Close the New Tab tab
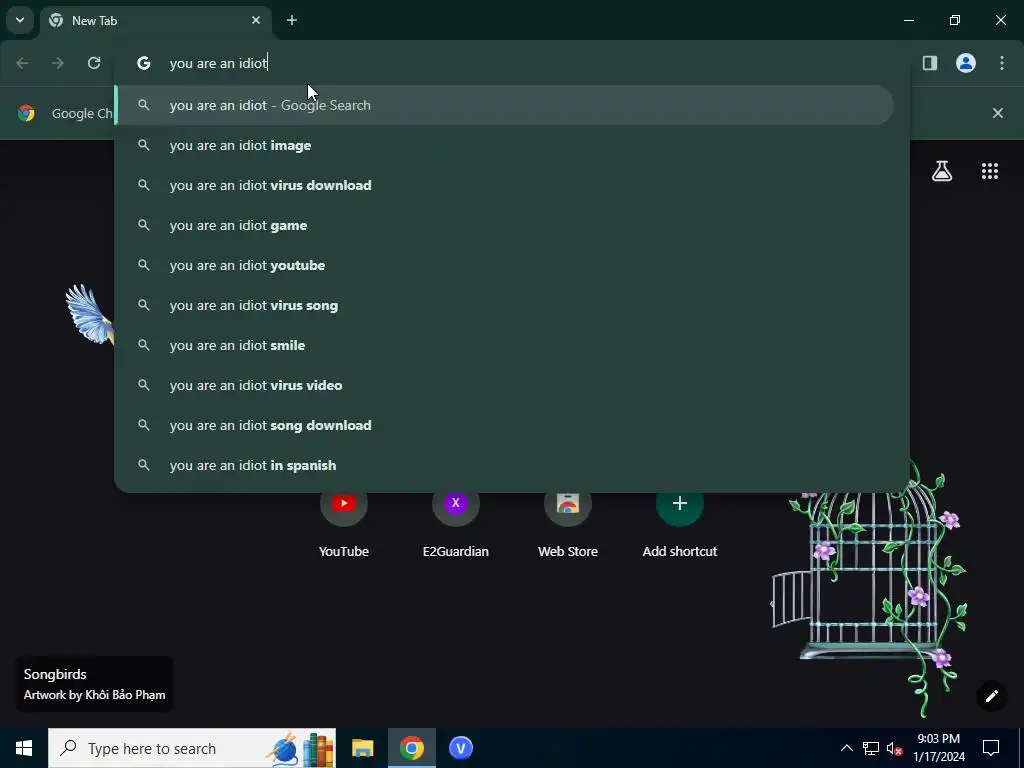Viewport: 1024px width, 768px height. [x=256, y=20]
